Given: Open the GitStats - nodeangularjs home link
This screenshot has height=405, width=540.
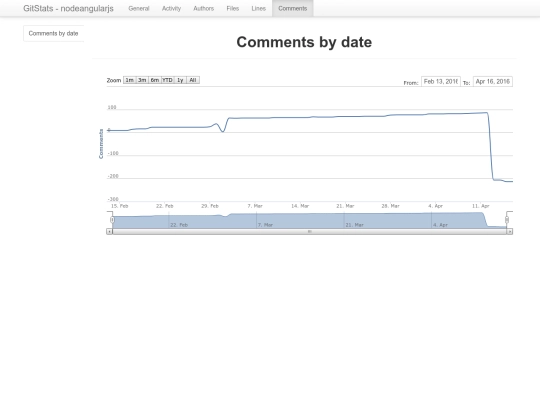Looking at the screenshot, I should click(x=68, y=8).
